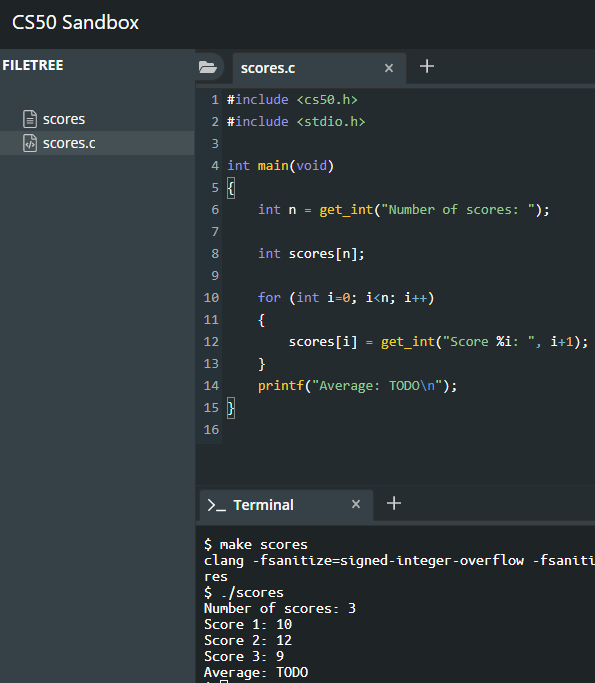Open a new editor tab with plus

tap(427, 66)
